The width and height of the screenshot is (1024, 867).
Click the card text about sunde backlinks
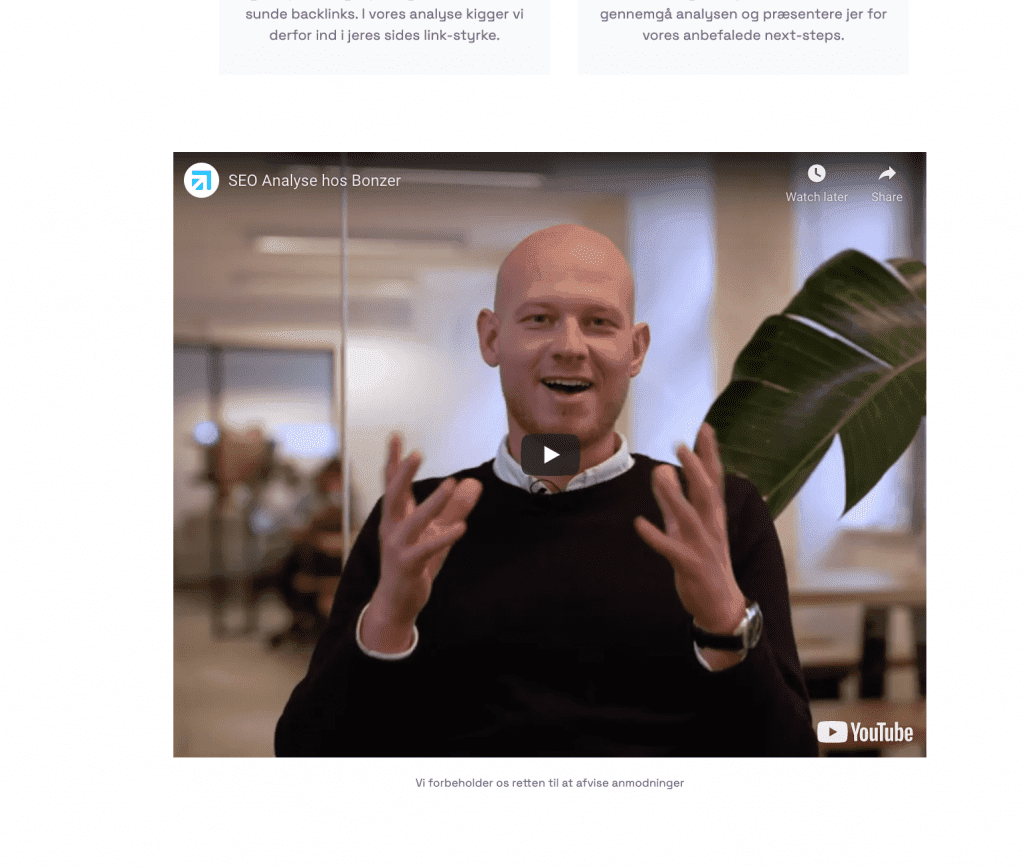(x=384, y=25)
